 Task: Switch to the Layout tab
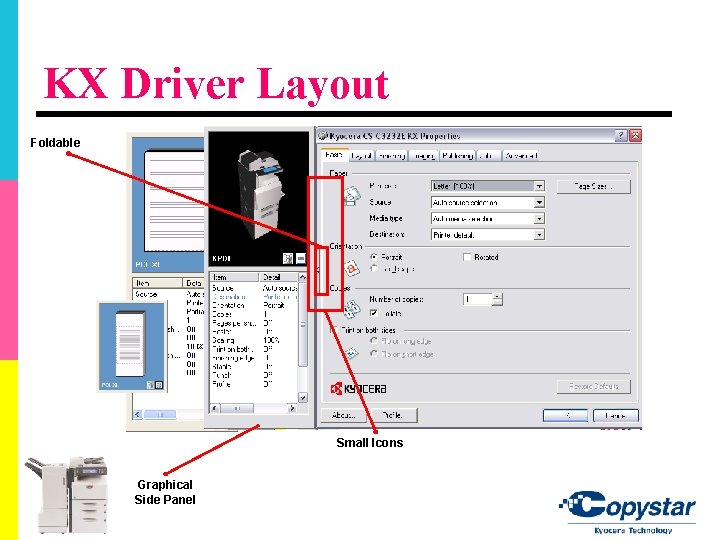(x=361, y=156)
